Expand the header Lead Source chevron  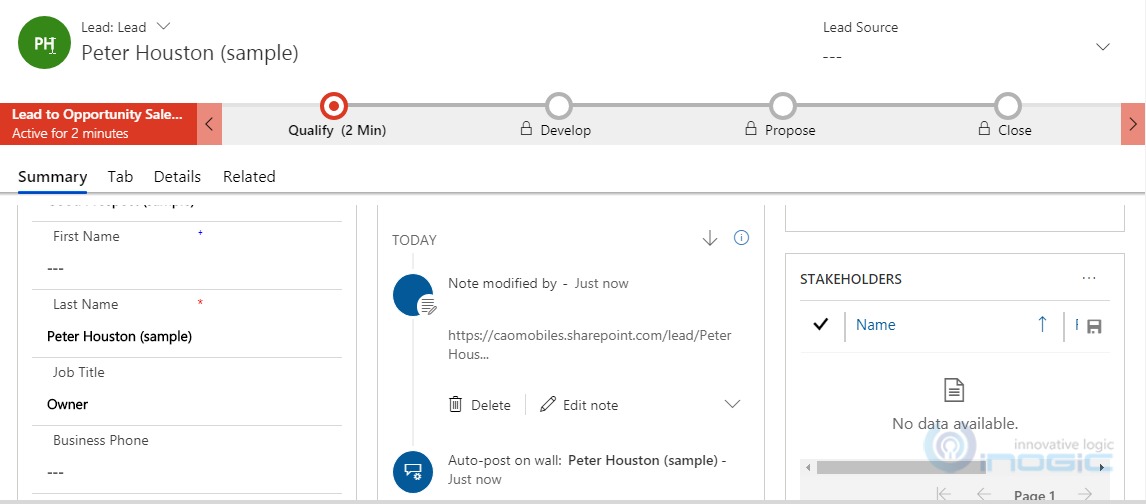(x=1103, y=47)
